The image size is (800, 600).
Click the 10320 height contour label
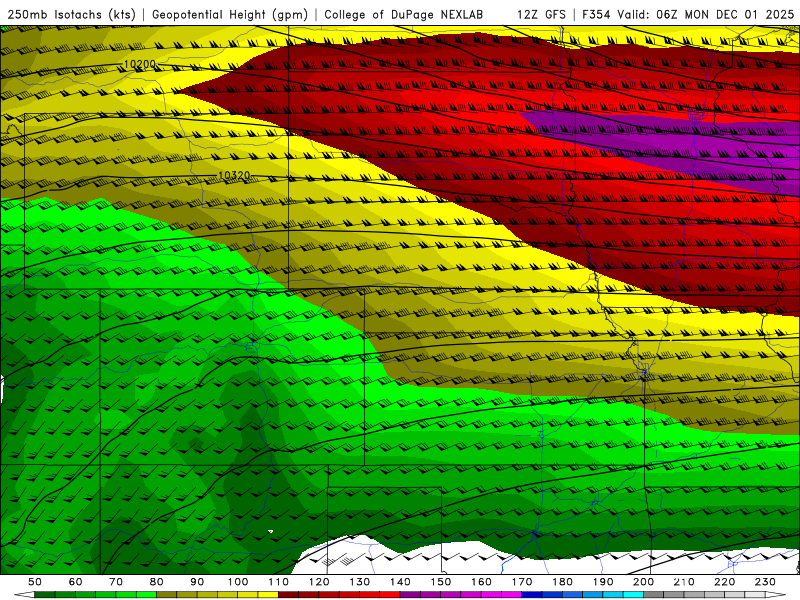click(x=234, y=176)
